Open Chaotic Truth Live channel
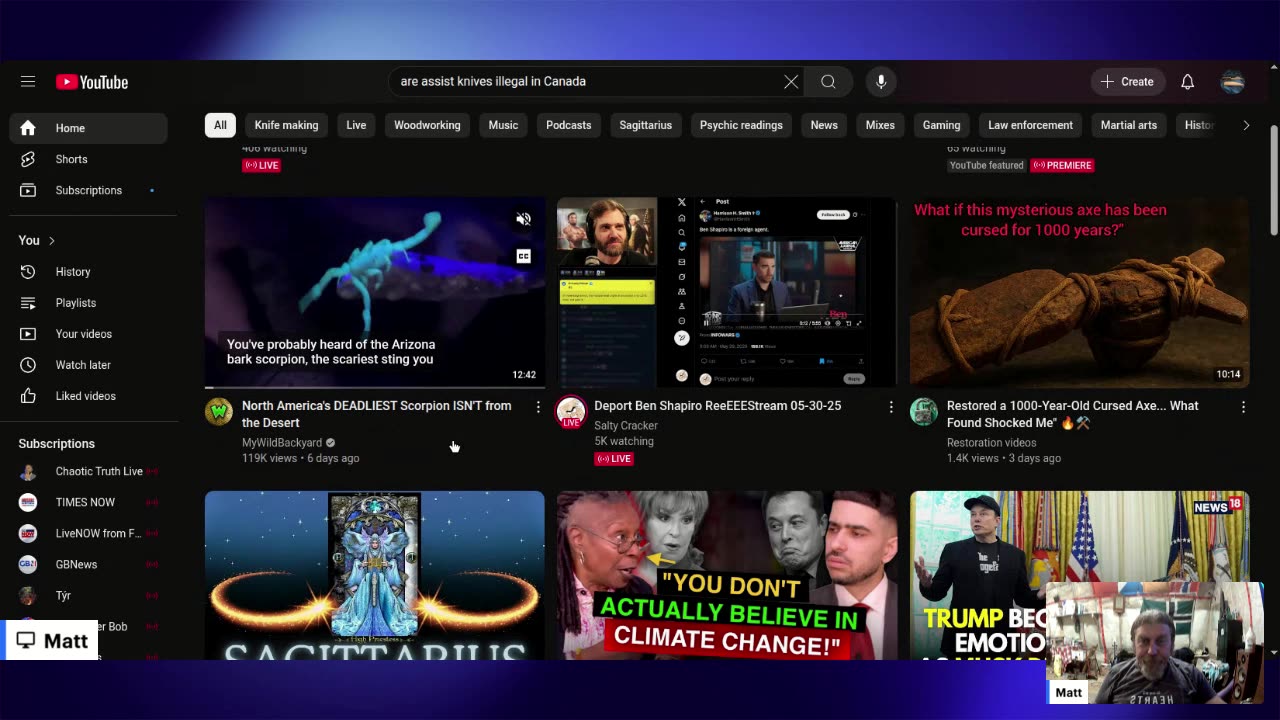The image size is (1280, 720). (x=89, y=471)
